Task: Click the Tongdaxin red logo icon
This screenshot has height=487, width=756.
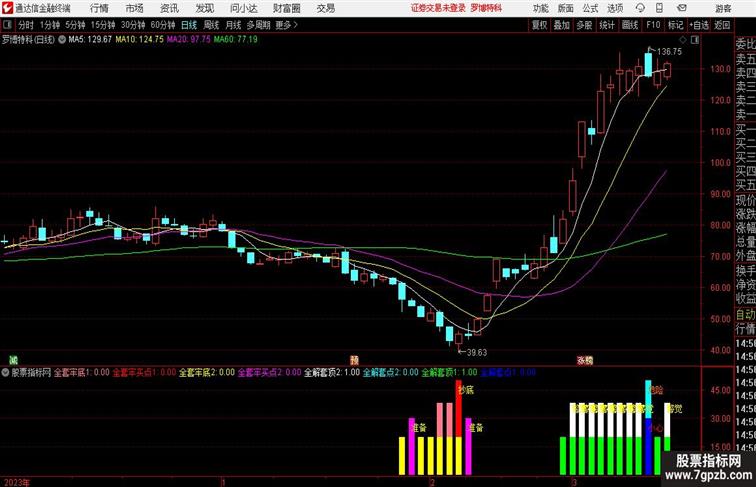Action: coord(7,7)
